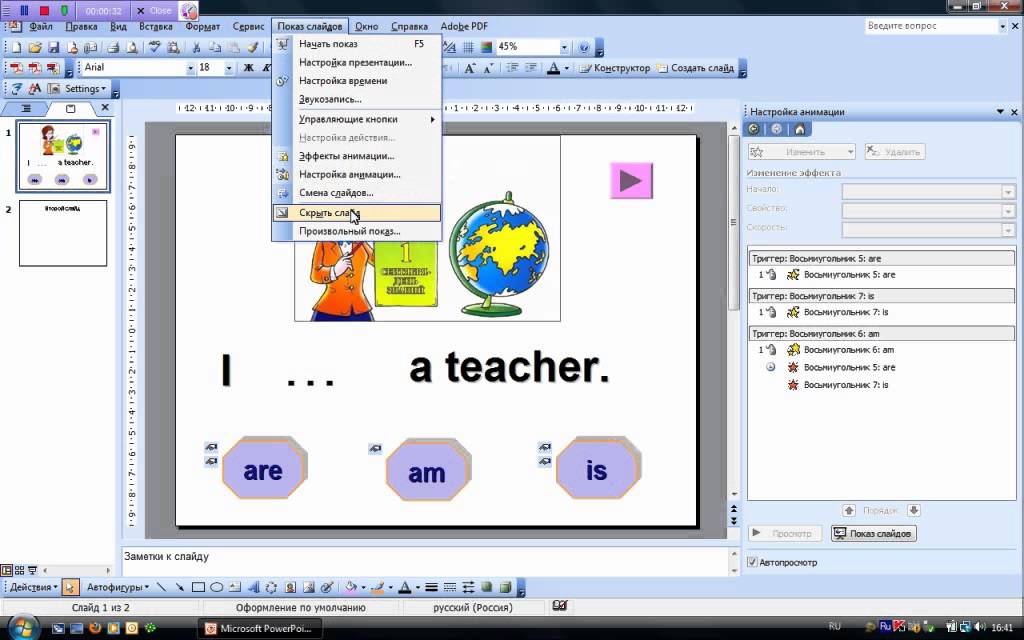
Task: Choose Произвольный показ menu entry
Action: pos(357,231)
